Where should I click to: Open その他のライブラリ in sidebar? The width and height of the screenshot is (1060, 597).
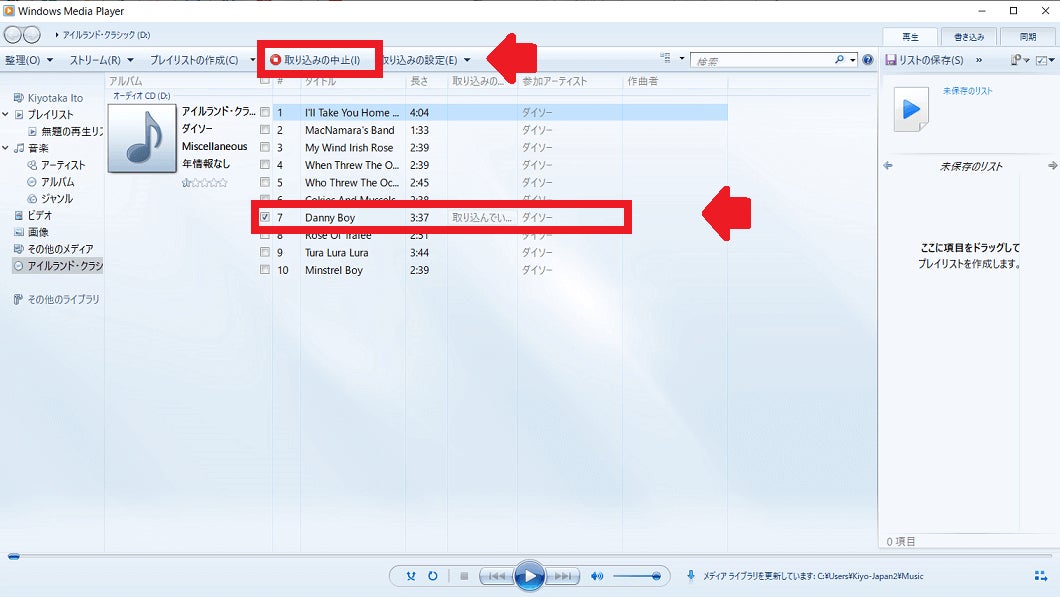pos(57,300)
